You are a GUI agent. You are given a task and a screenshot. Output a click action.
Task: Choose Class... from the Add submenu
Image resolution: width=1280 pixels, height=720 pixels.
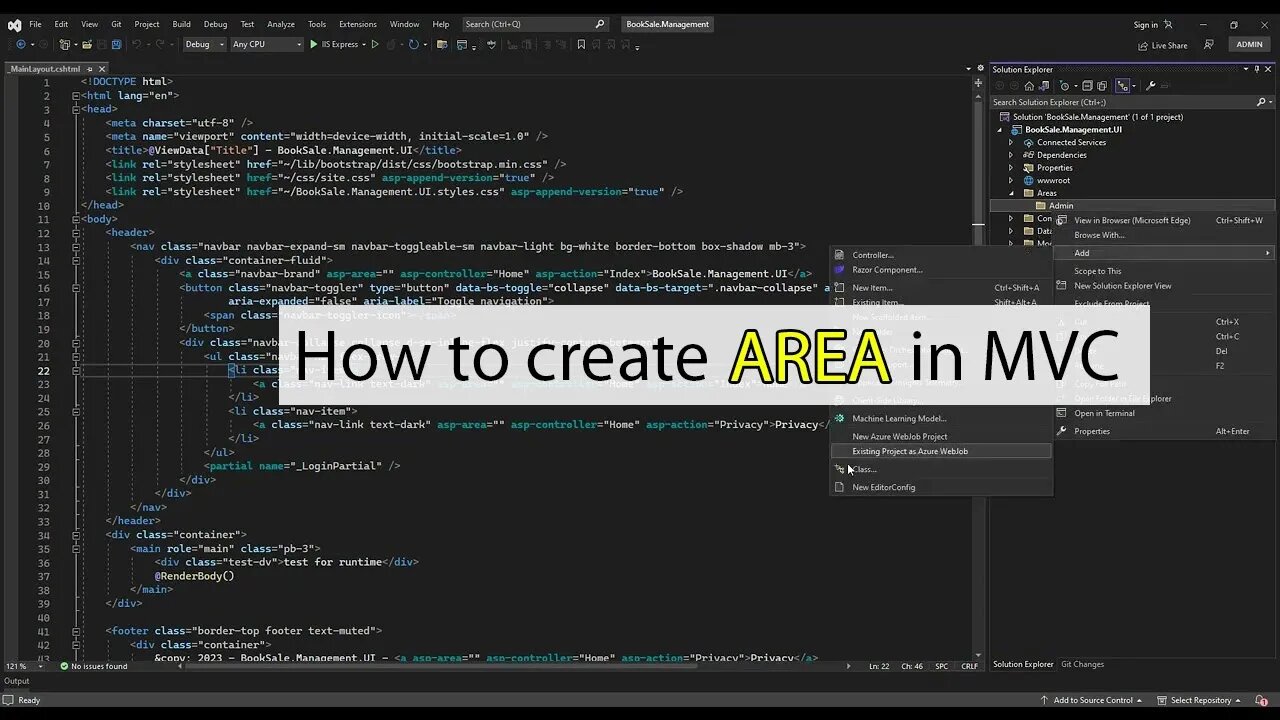942,469
